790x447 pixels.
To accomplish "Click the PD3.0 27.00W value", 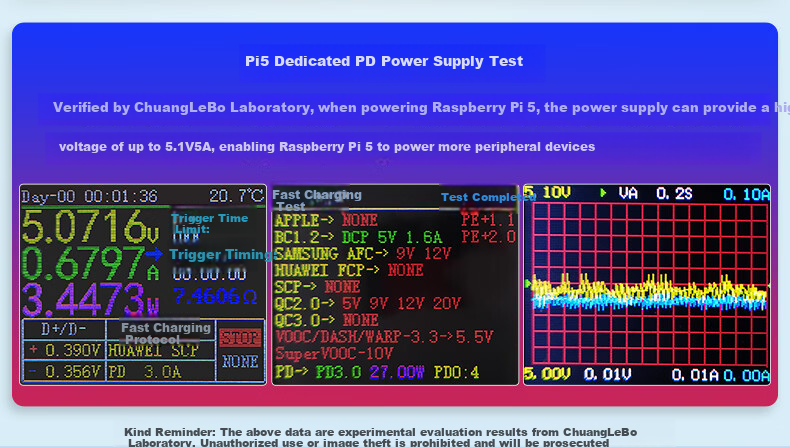I will (x=370, y=372).
